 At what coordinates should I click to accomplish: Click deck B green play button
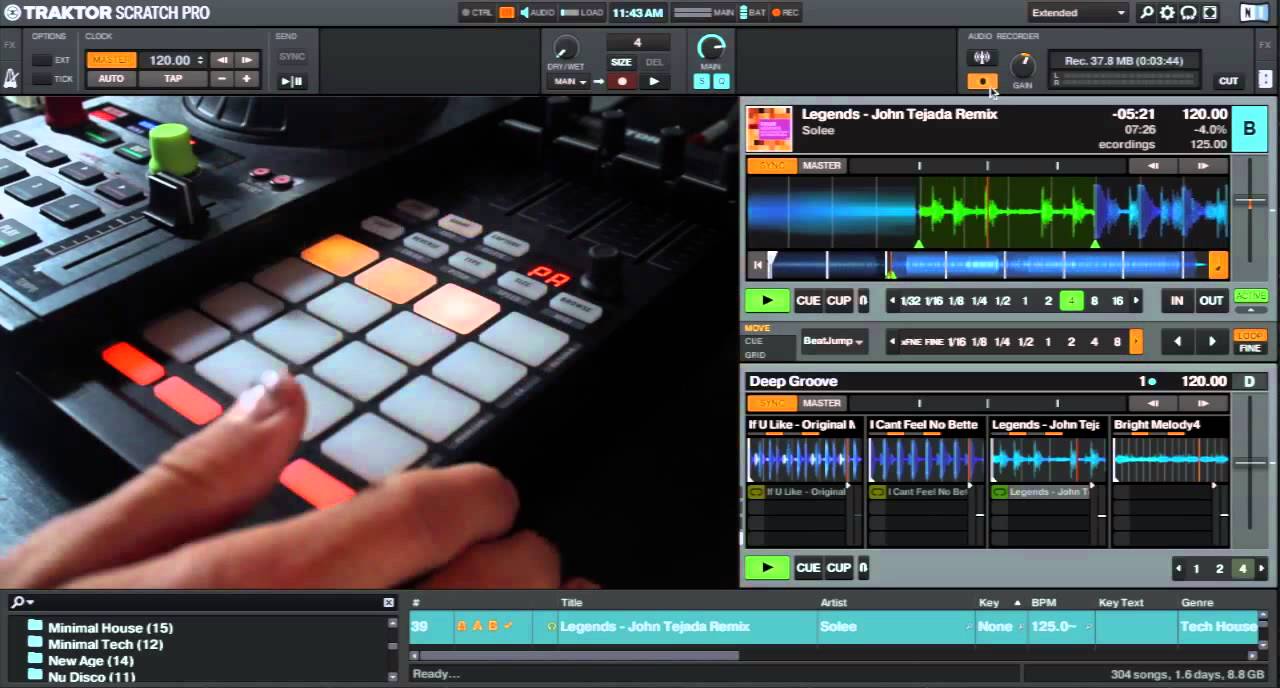(767, 300)
